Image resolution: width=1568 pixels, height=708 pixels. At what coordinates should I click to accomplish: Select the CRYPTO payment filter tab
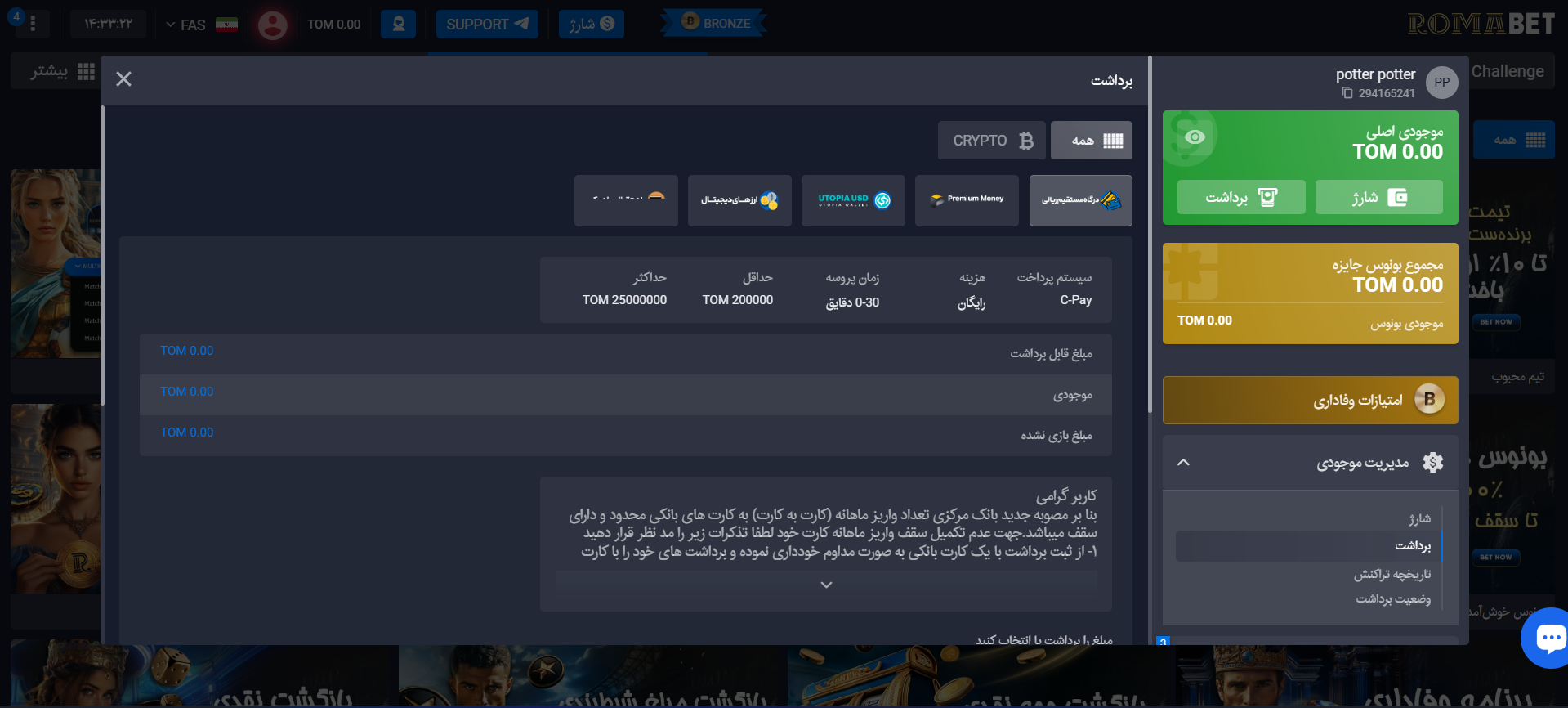(x=991, y=141)
